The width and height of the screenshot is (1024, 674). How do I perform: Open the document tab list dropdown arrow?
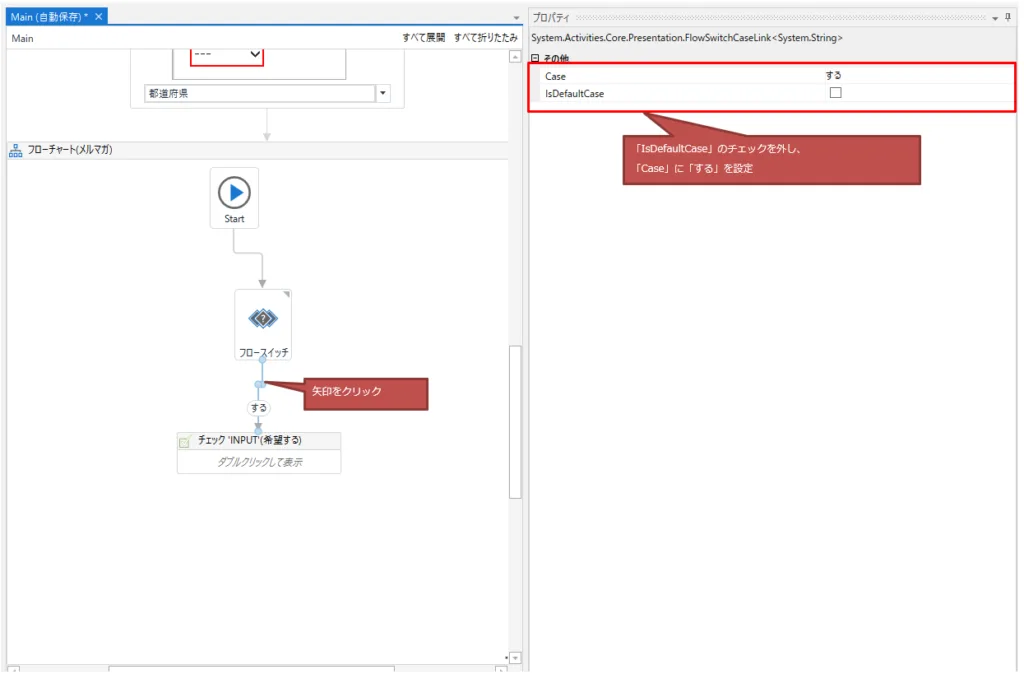pos(516,18)
